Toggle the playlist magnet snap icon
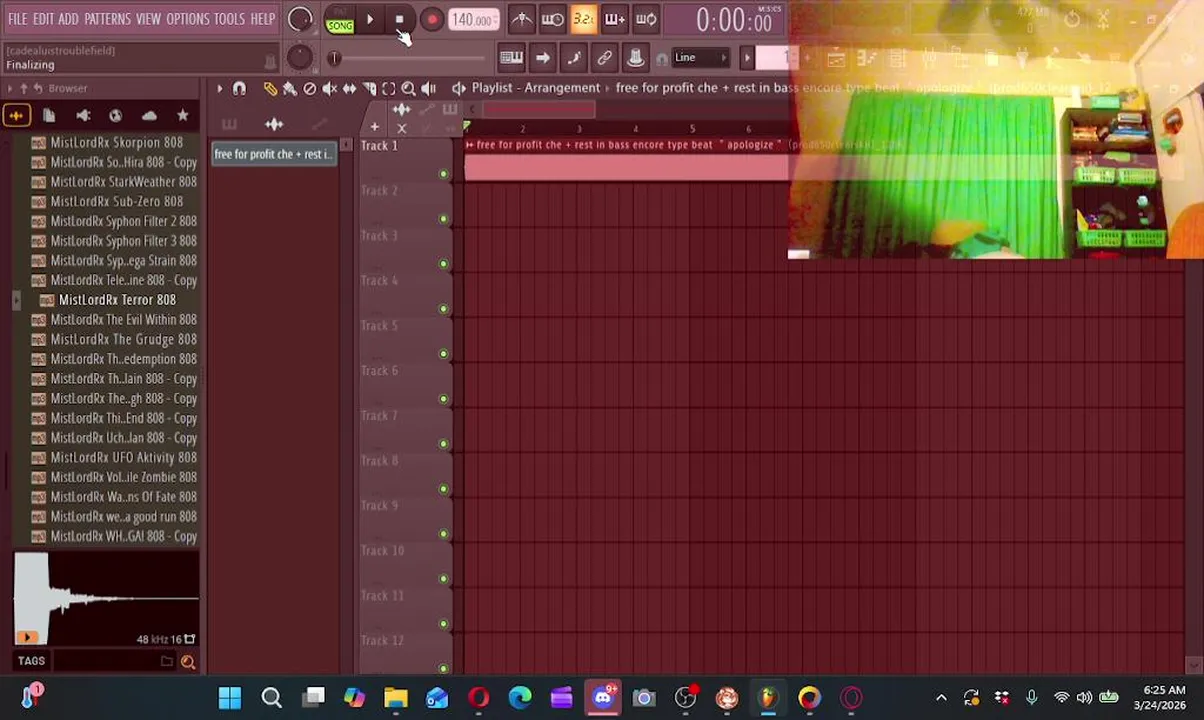 pyautogui.click(x=239, y=89)
